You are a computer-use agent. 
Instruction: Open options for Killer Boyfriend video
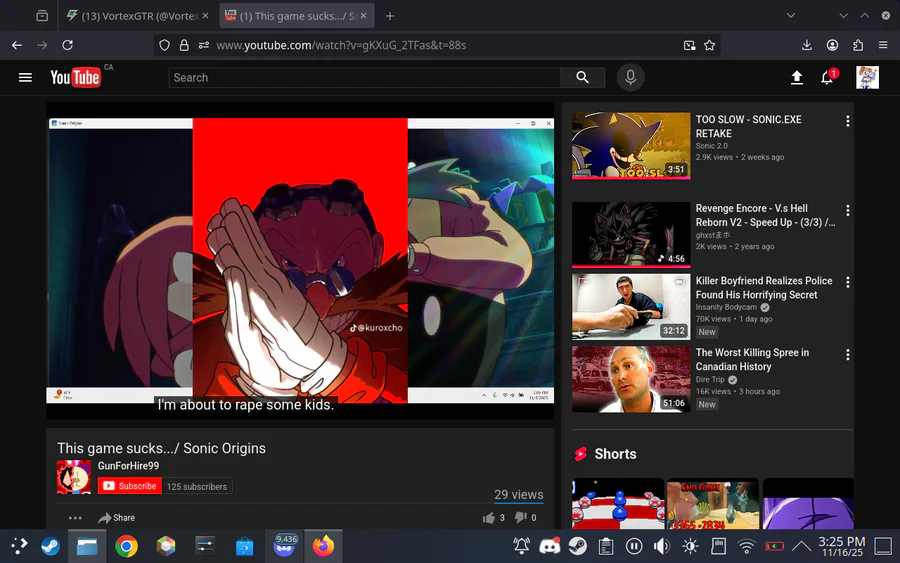pyautogui.click(x=847, y=282)
